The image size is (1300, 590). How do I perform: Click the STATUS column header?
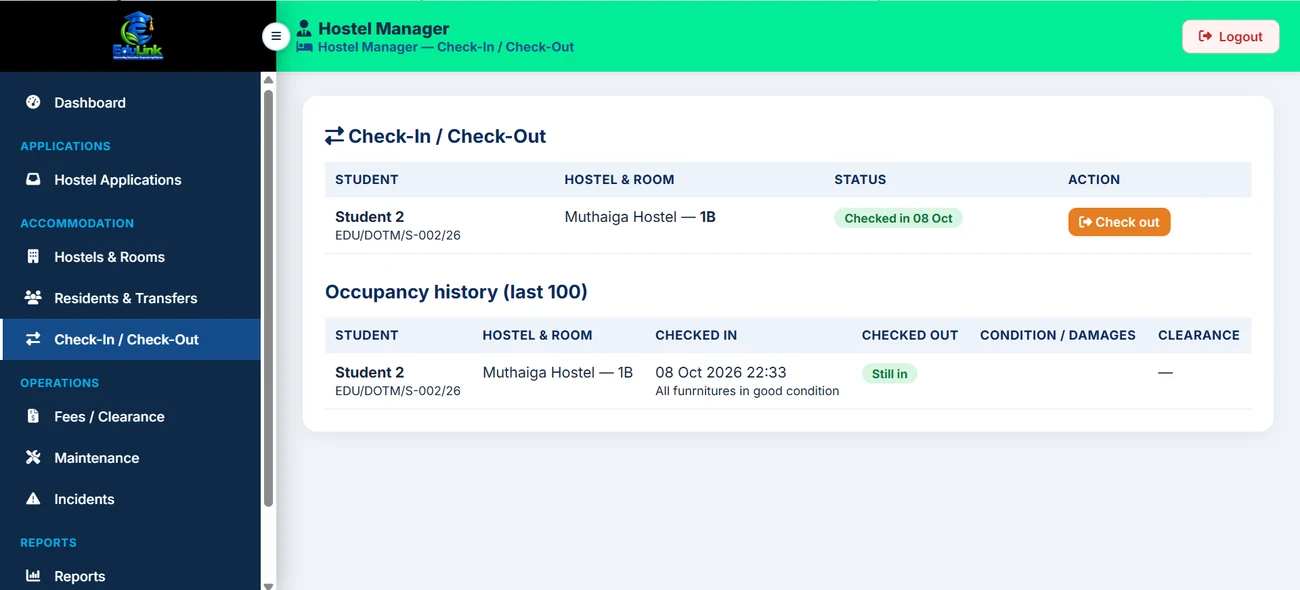(x=860, y=180)
